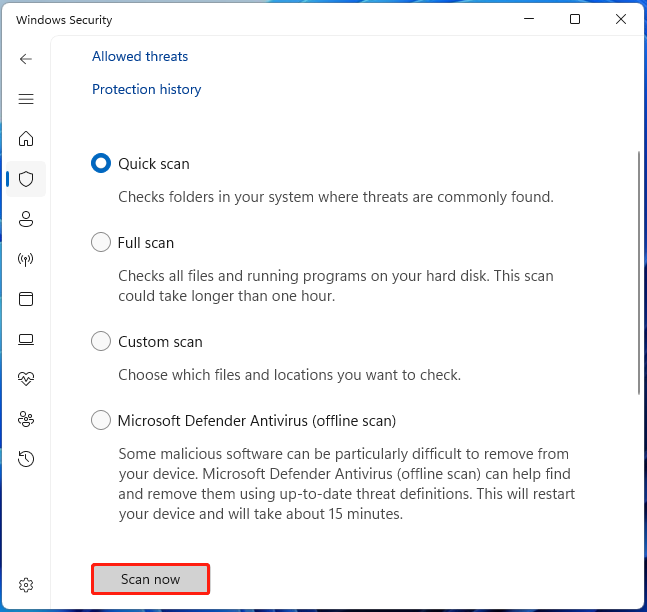Open Device performance & health heart icon
Viewport: 647px width, 612px height.
pos(26,378)
